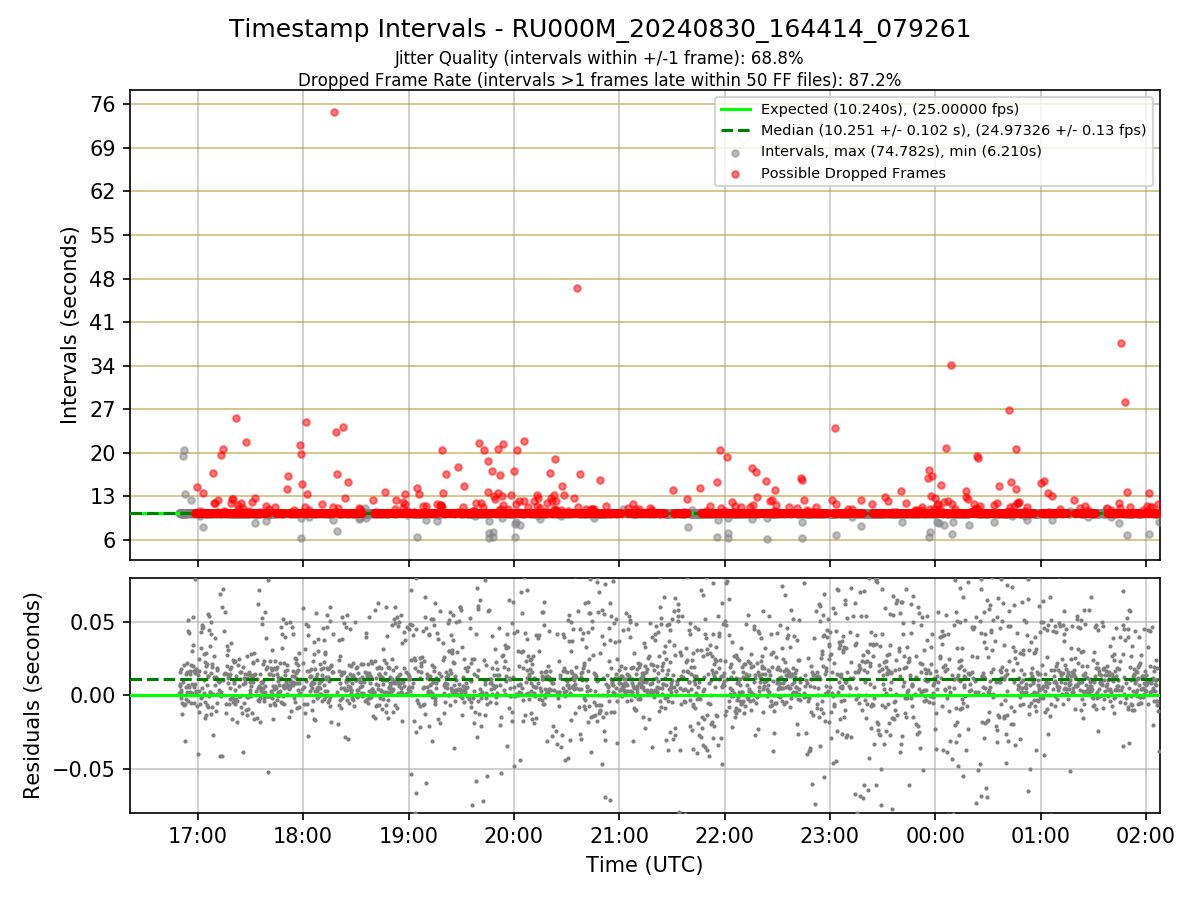Click the 'Expected (10.240s)' legend entry
Screen dimensions: 1200x900
point(890,109)
